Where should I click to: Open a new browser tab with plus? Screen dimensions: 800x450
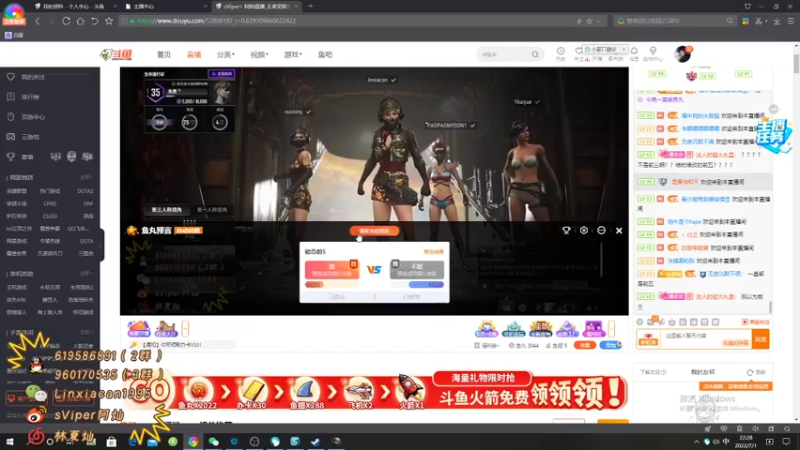tap(310, 6)
